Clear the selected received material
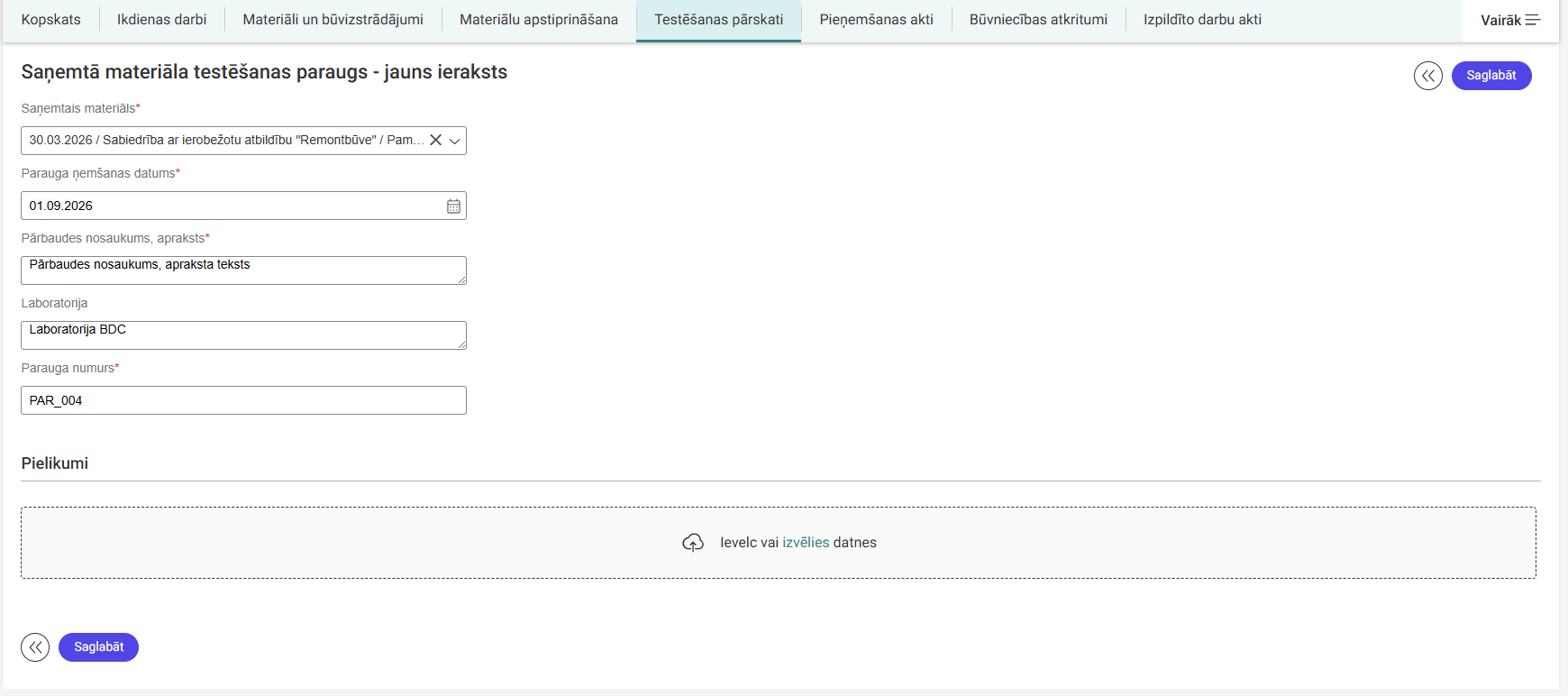This screenshot has width=1568, height=696. point(435,140)
